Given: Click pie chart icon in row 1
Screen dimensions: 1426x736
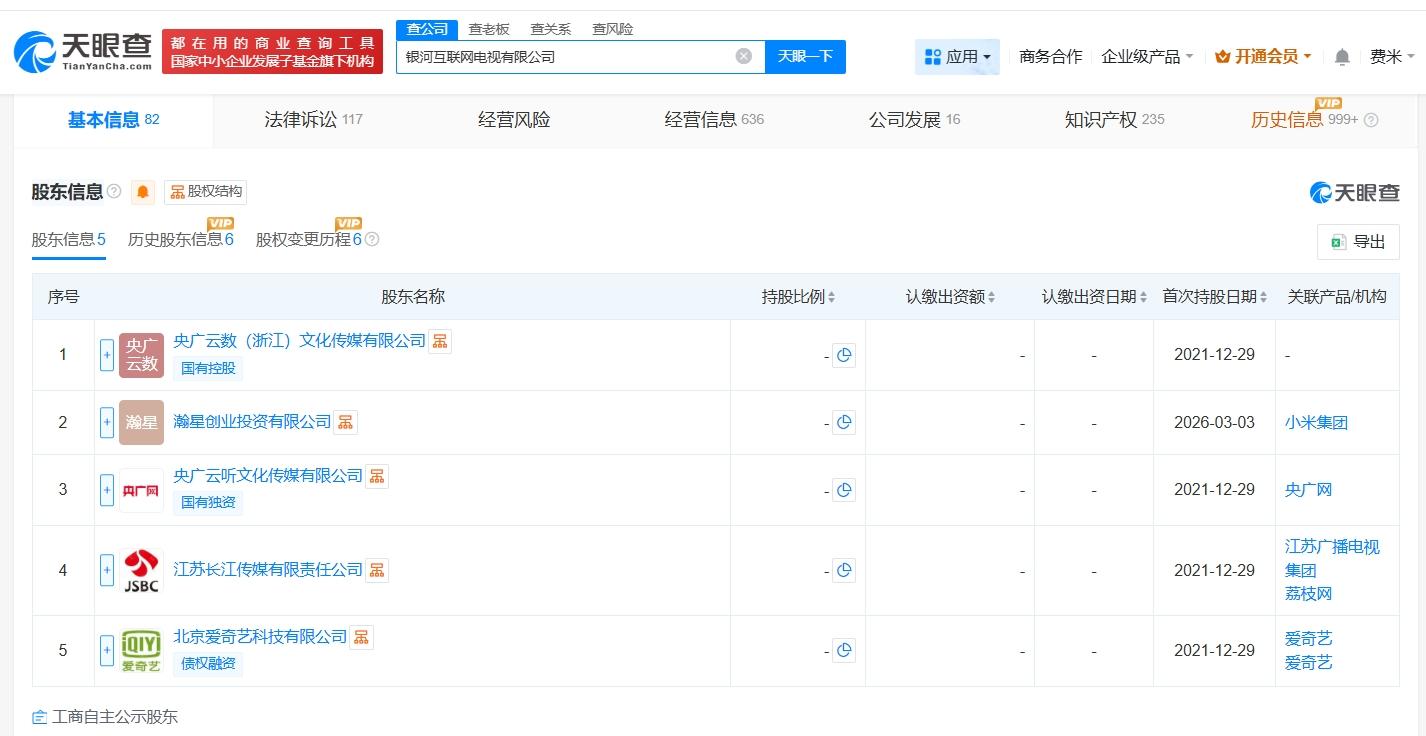Looking at the screenshot, I should pos(844,355).
